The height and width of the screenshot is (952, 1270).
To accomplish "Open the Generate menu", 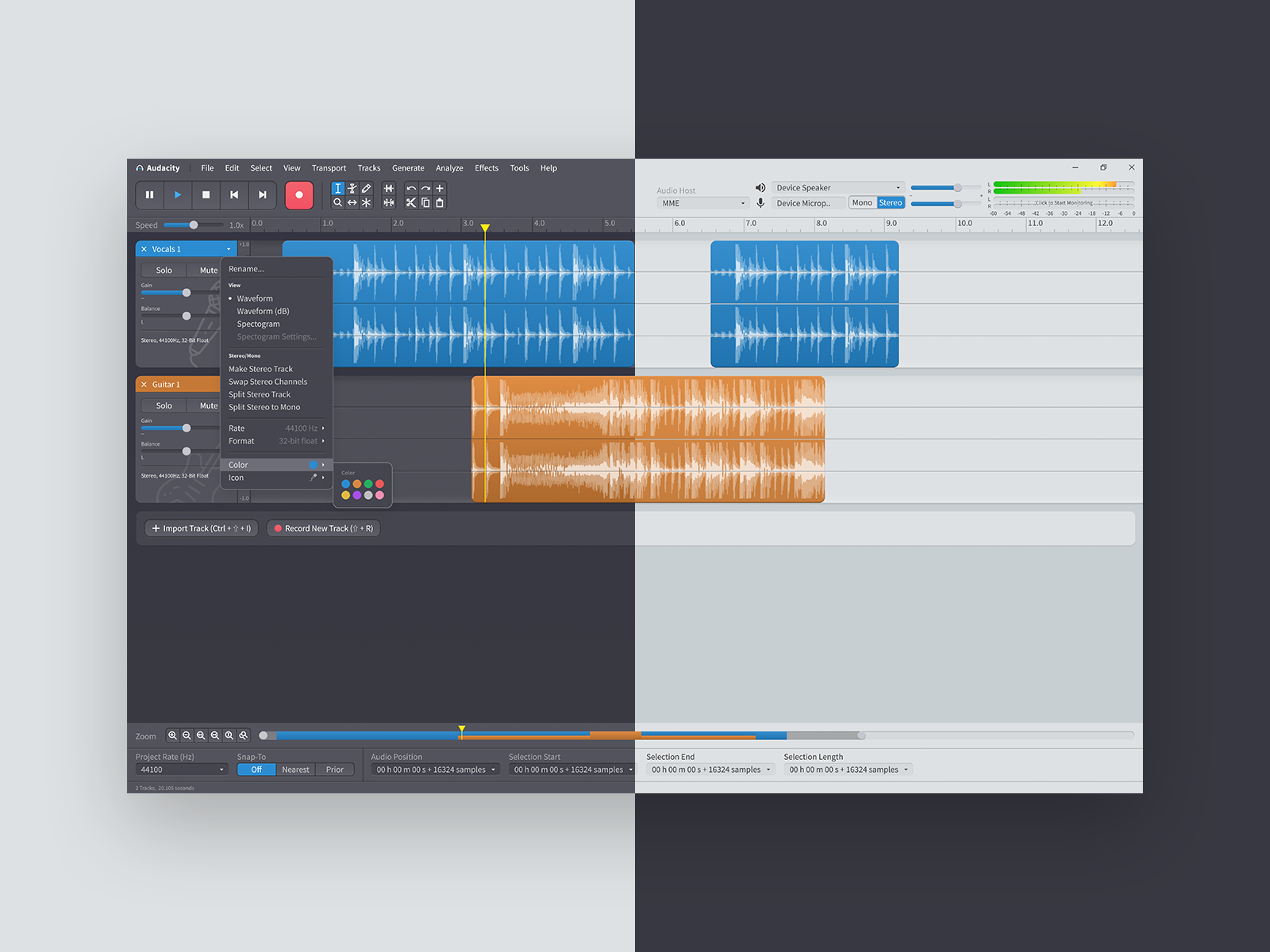I will tap(408, 168).
